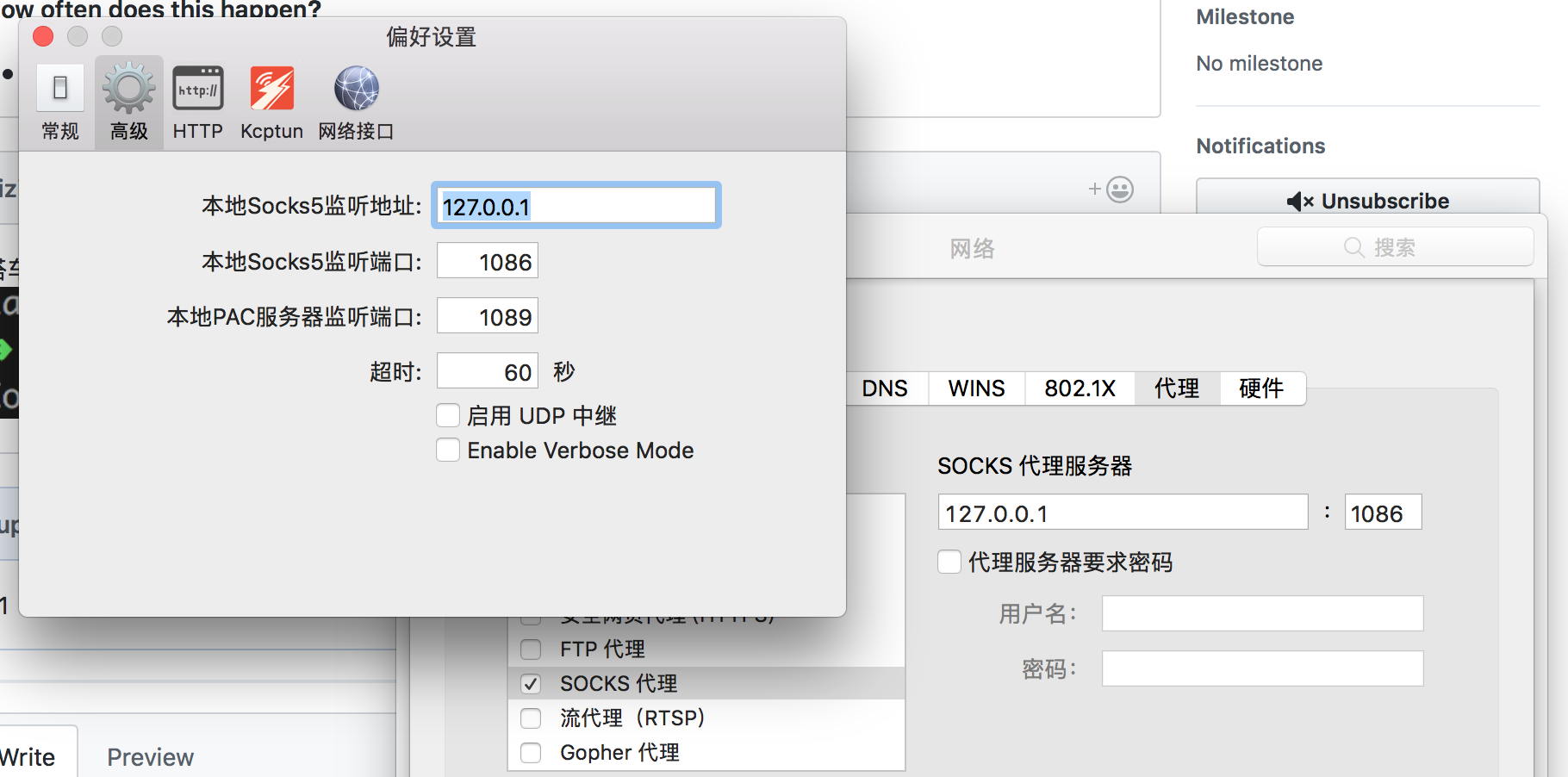
Task: Click the mute speaker icon on Unsubscribe
Action: tap(1300, 201)
